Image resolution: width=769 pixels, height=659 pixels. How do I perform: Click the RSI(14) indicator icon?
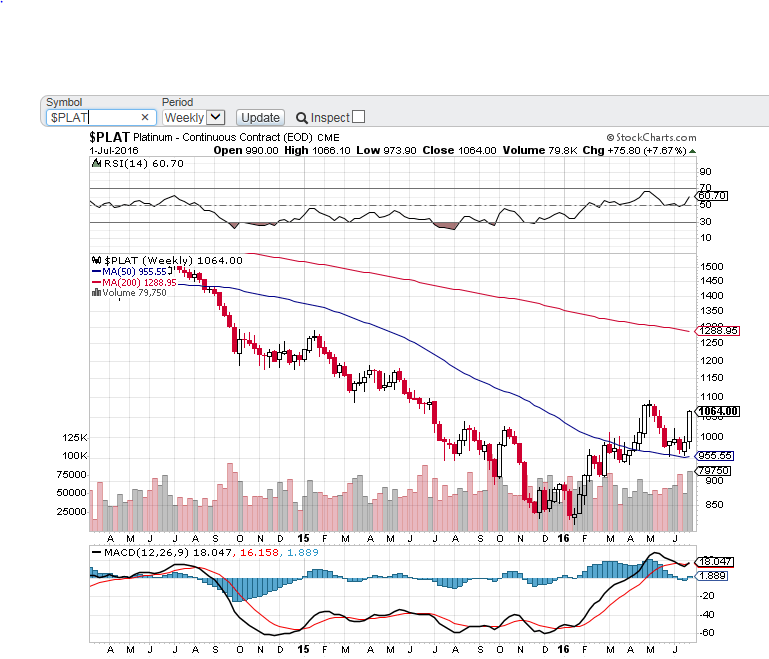tap(97, 163)
